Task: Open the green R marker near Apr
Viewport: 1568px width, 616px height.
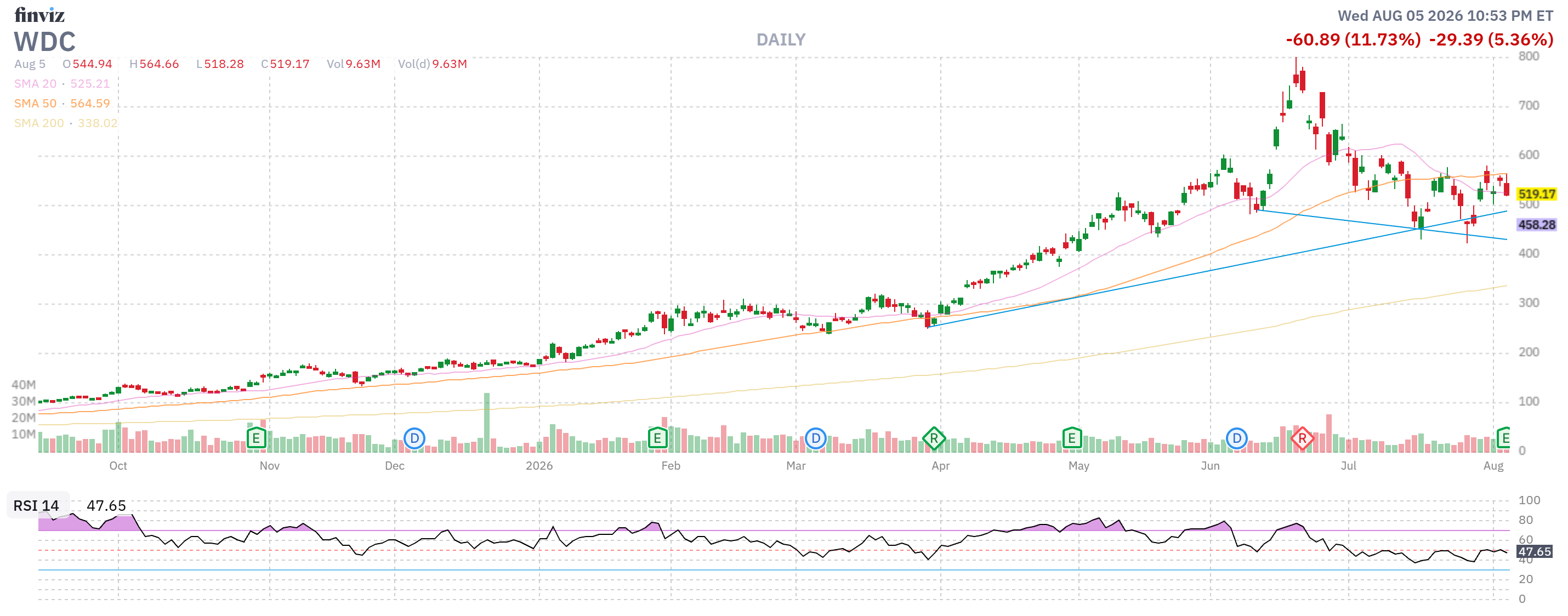Action: (x=934, y=438)
